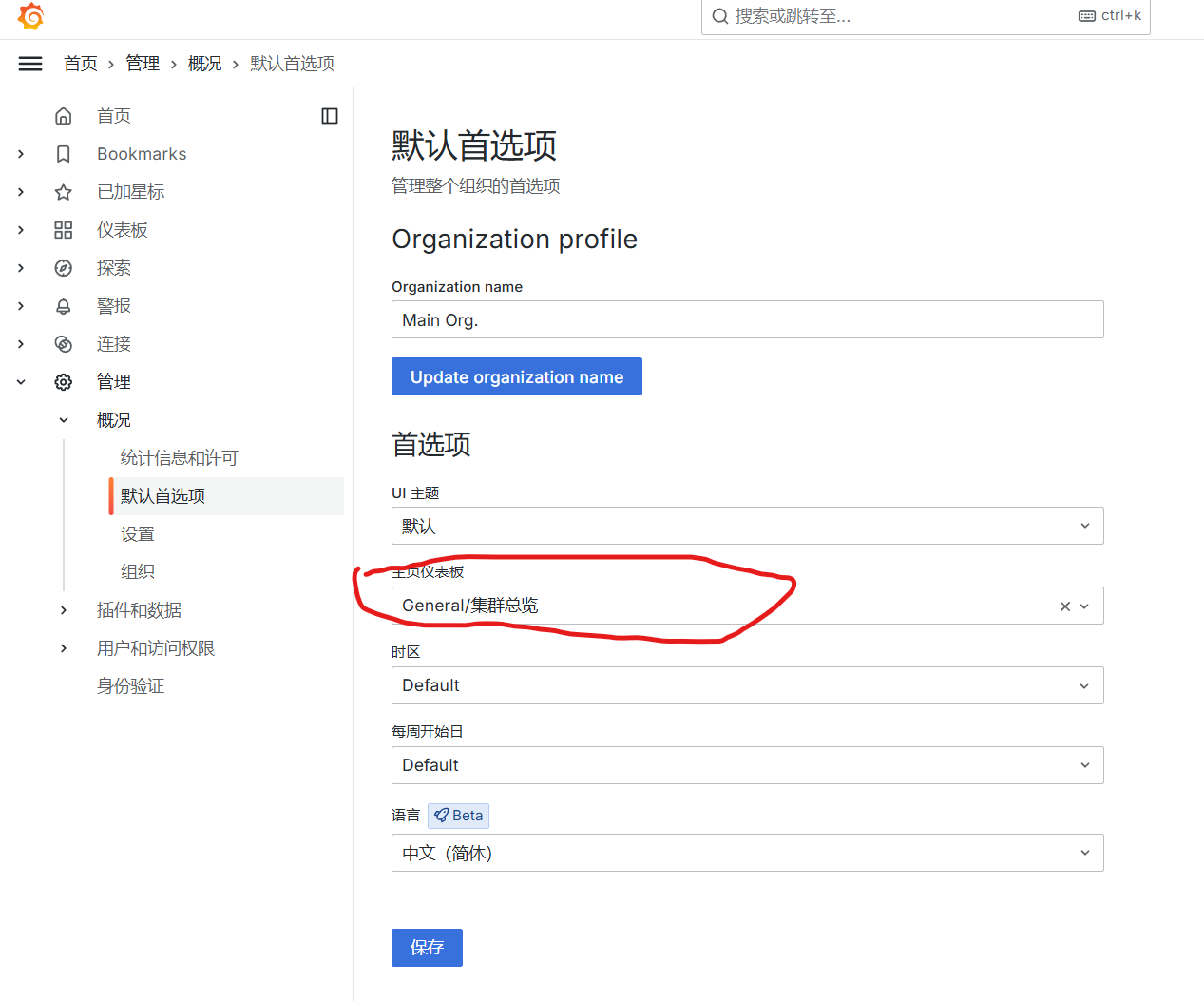The height and width of the screenshot is (1001, 1204).
Task: Open Bookmarks via the bookmark icon
Action: point(63,153)
